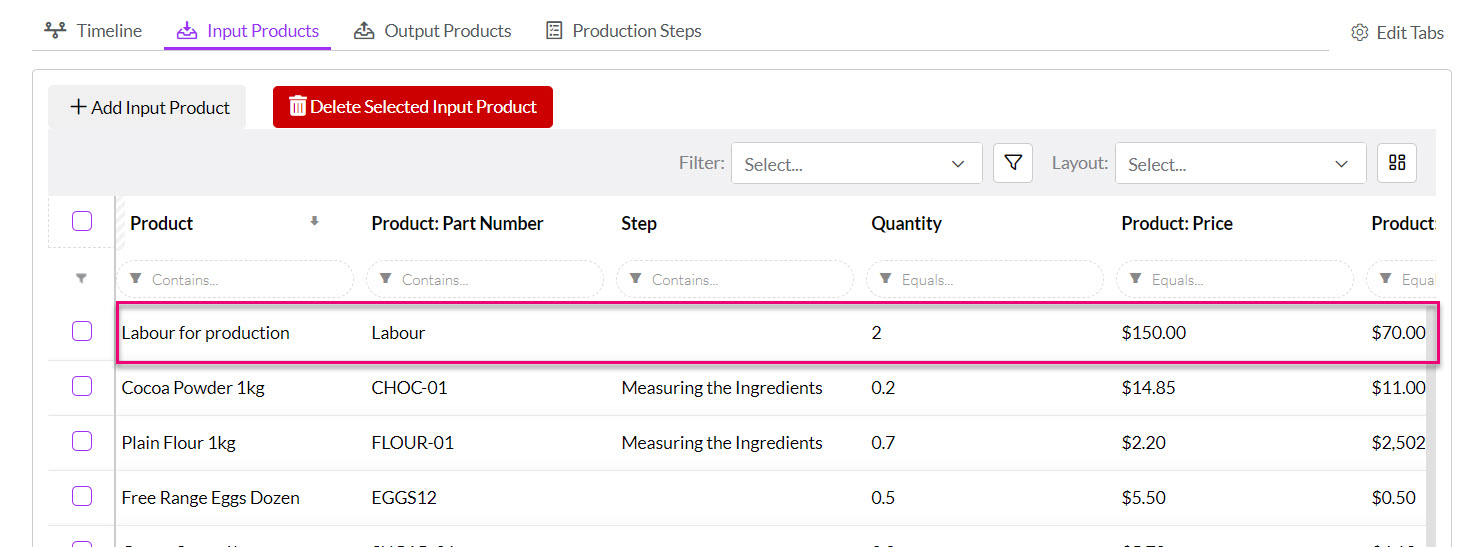Click the FLOUR-01 part number cell
Image resolution: width=1479 pixels, height=547 pixels.
point(412,443)
